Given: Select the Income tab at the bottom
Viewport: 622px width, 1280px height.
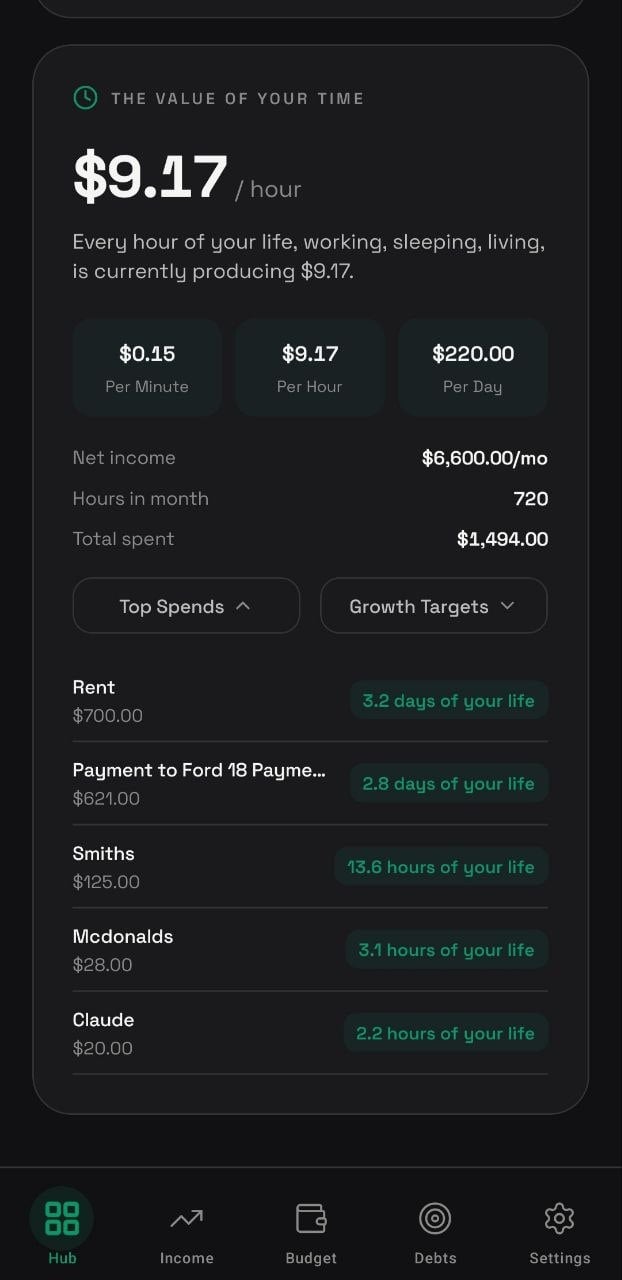Looking at the screenshot, I should pyautogui.click(x=186, y=1230).
